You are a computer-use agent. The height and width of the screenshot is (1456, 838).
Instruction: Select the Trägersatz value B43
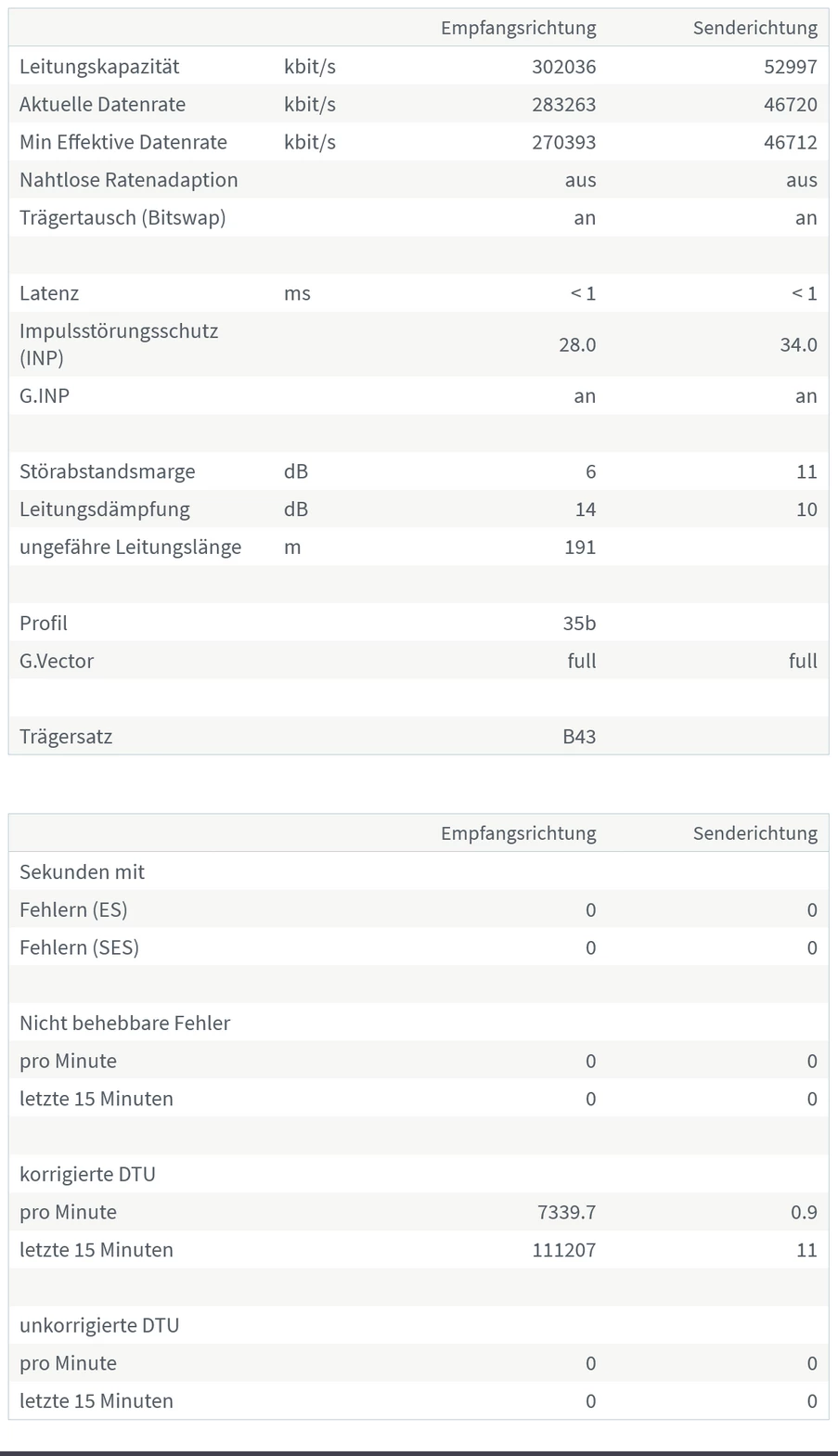click(579, 737)
